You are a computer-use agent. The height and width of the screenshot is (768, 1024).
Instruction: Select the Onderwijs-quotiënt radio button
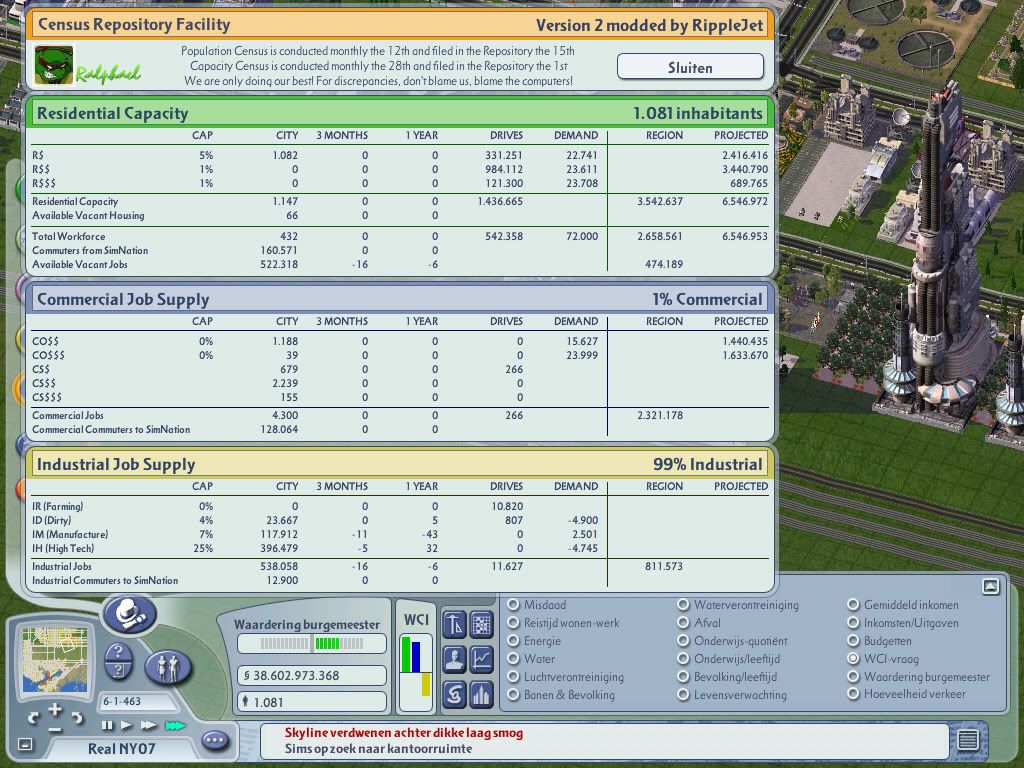pos(683,641)
